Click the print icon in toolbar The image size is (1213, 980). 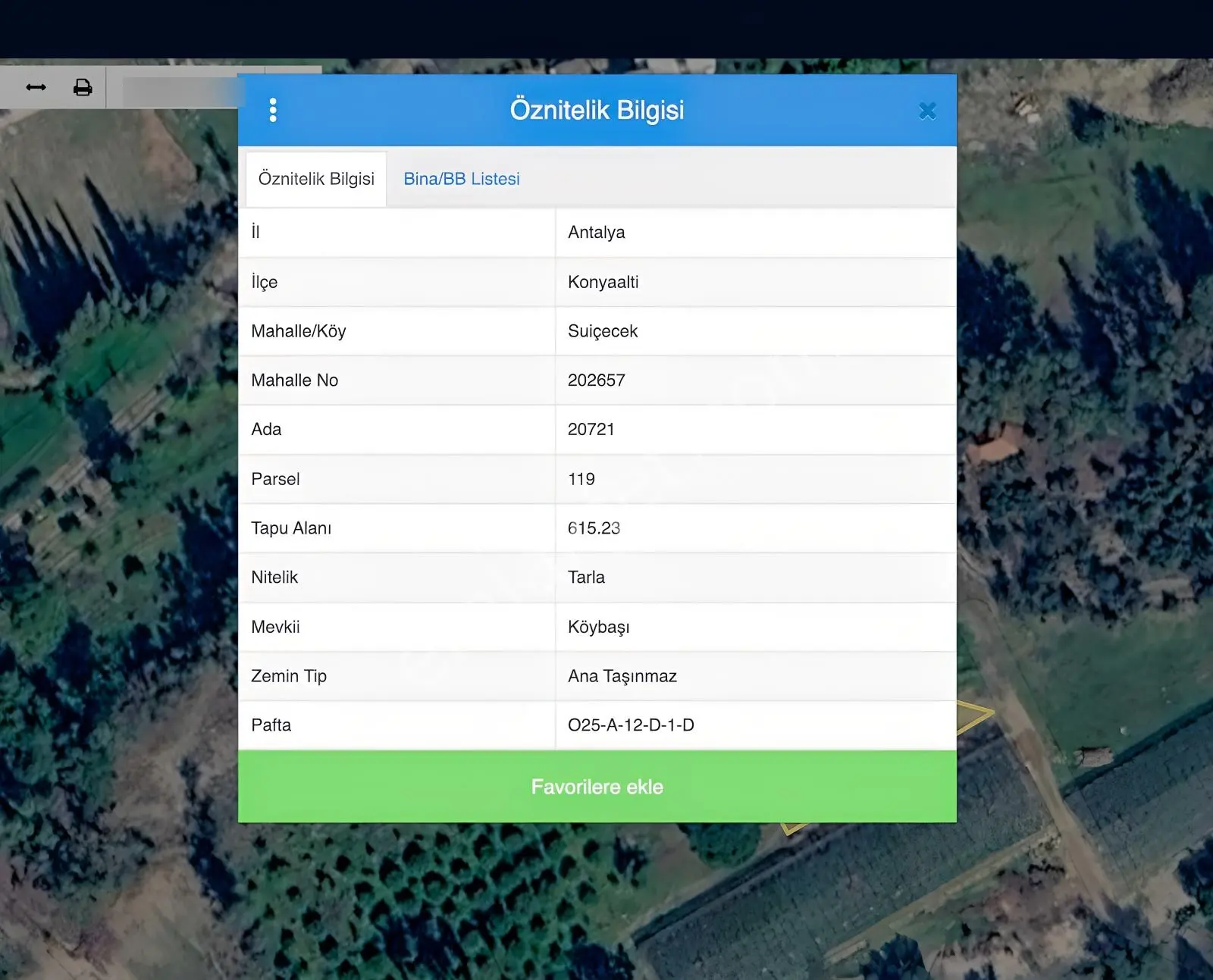click(83, 87)
